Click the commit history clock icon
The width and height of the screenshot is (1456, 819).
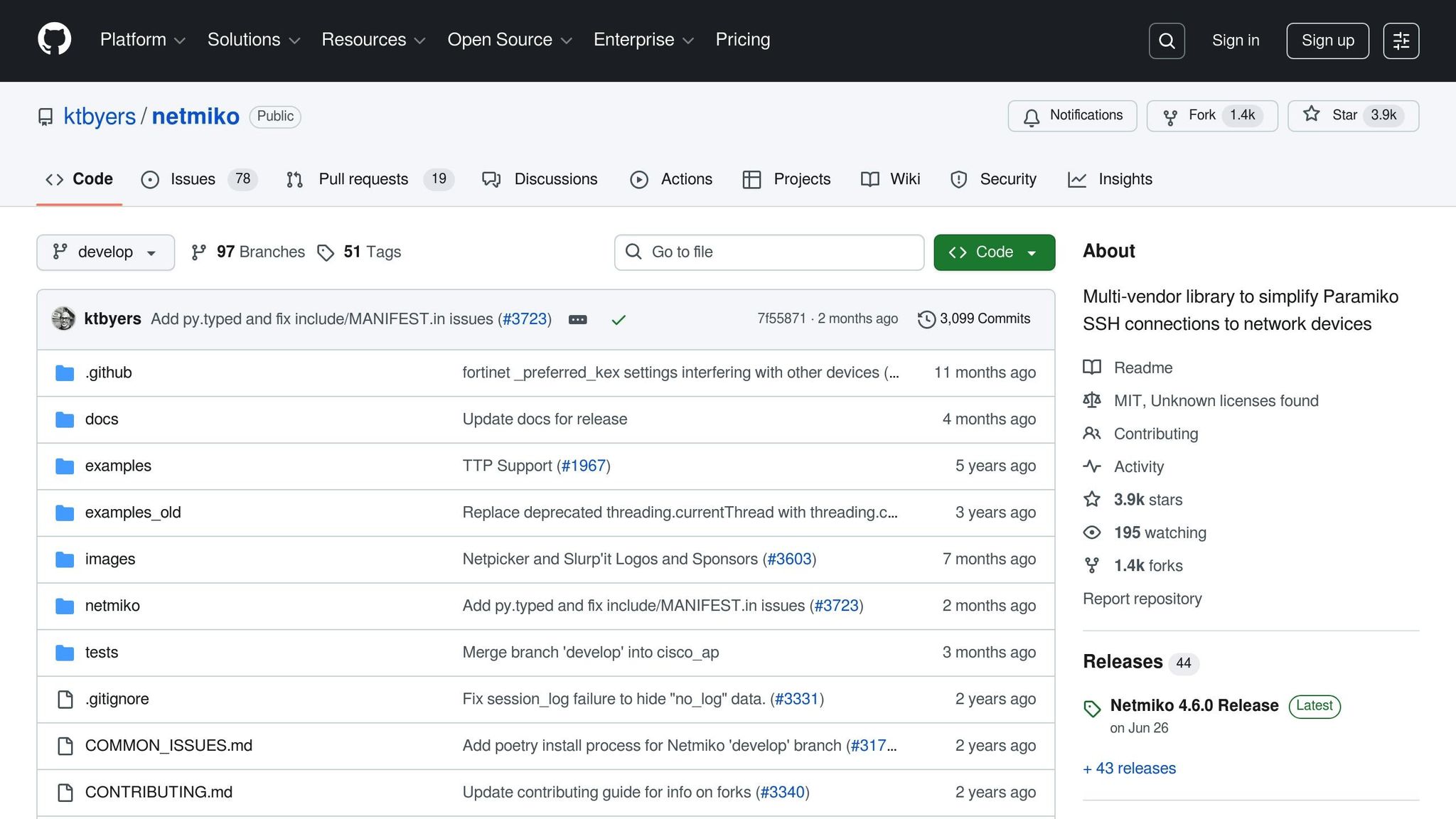pyautogui.click(x=926, y=319)
